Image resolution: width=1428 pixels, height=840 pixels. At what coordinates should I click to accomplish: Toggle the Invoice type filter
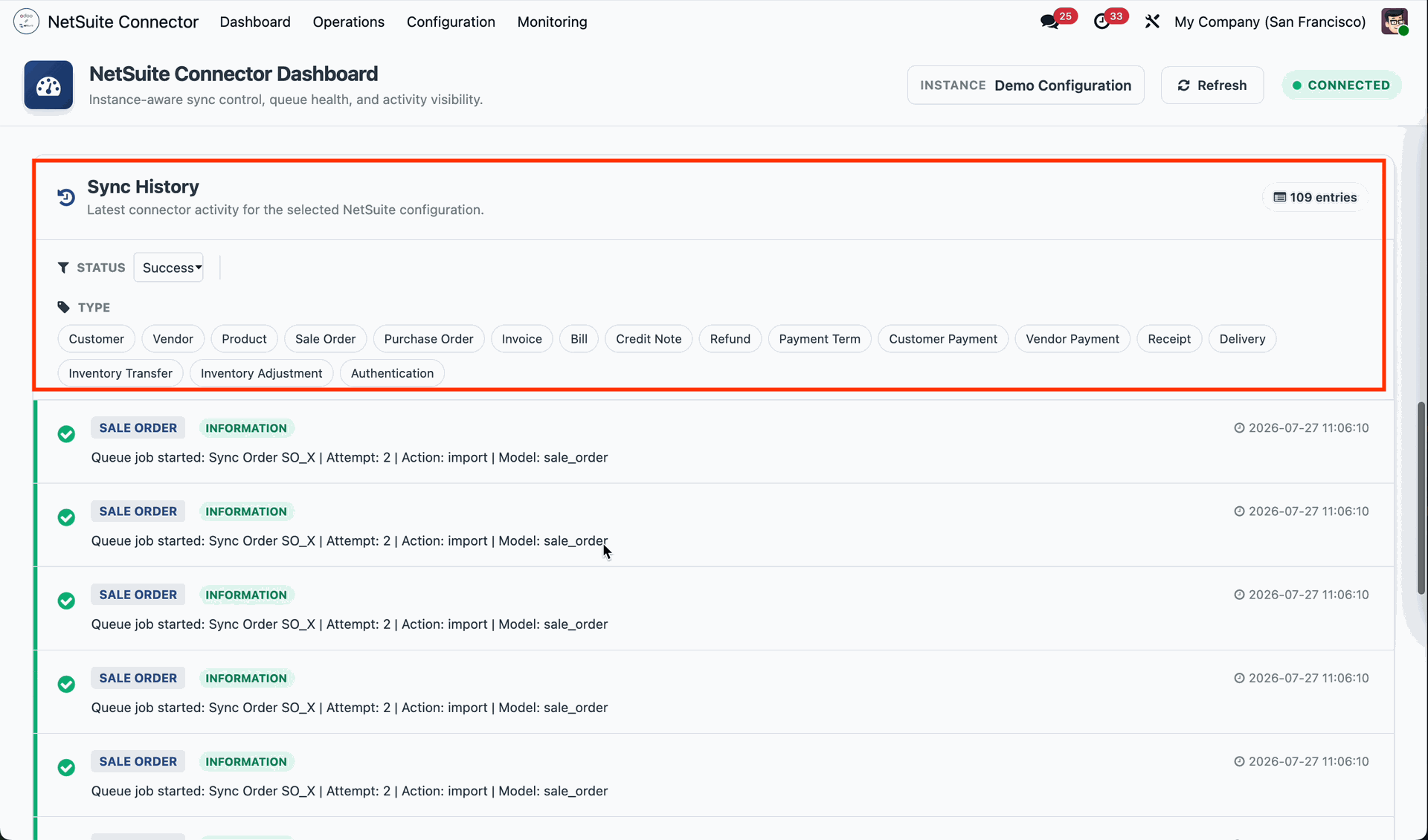[522, 339]
